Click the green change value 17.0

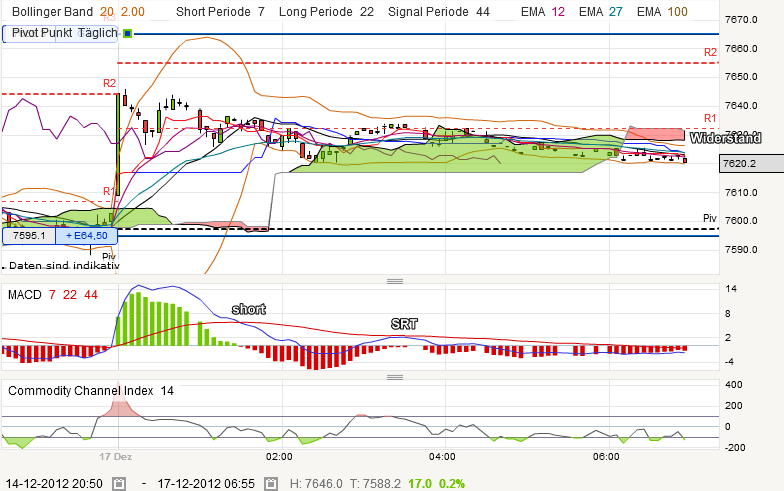(x=420, y=484)
